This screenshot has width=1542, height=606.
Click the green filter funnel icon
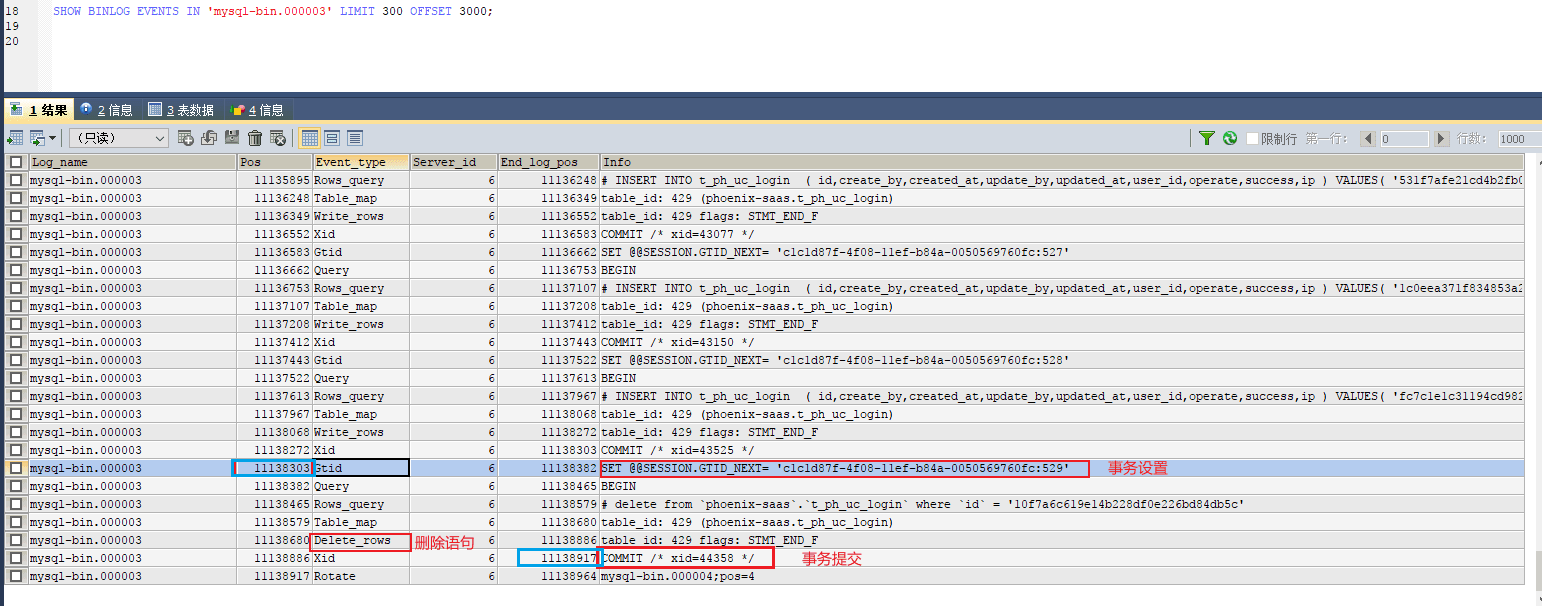click(x=1207, y=138)
